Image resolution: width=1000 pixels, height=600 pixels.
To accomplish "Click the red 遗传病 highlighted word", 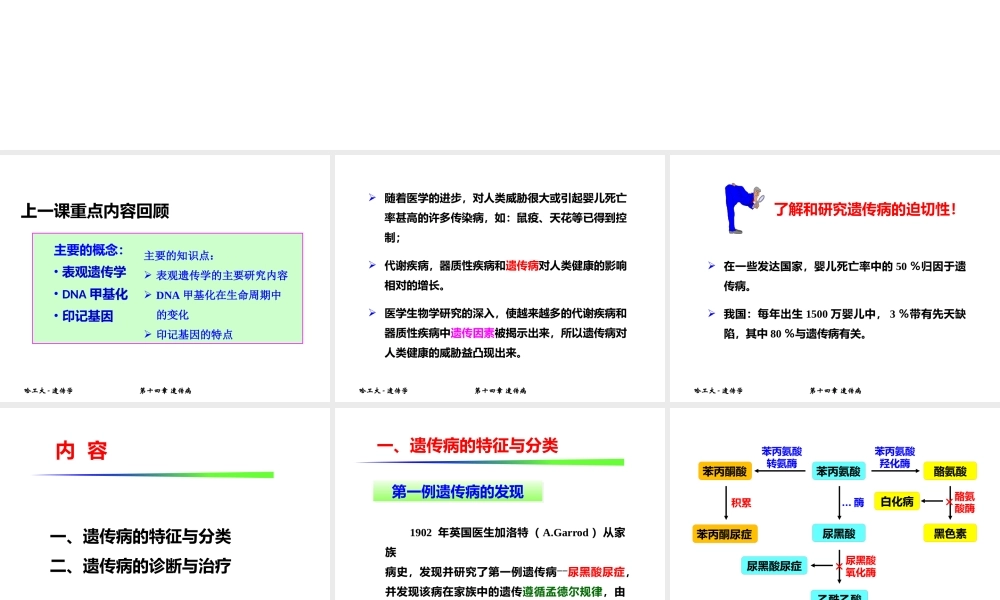I will [x=522, y=266].
